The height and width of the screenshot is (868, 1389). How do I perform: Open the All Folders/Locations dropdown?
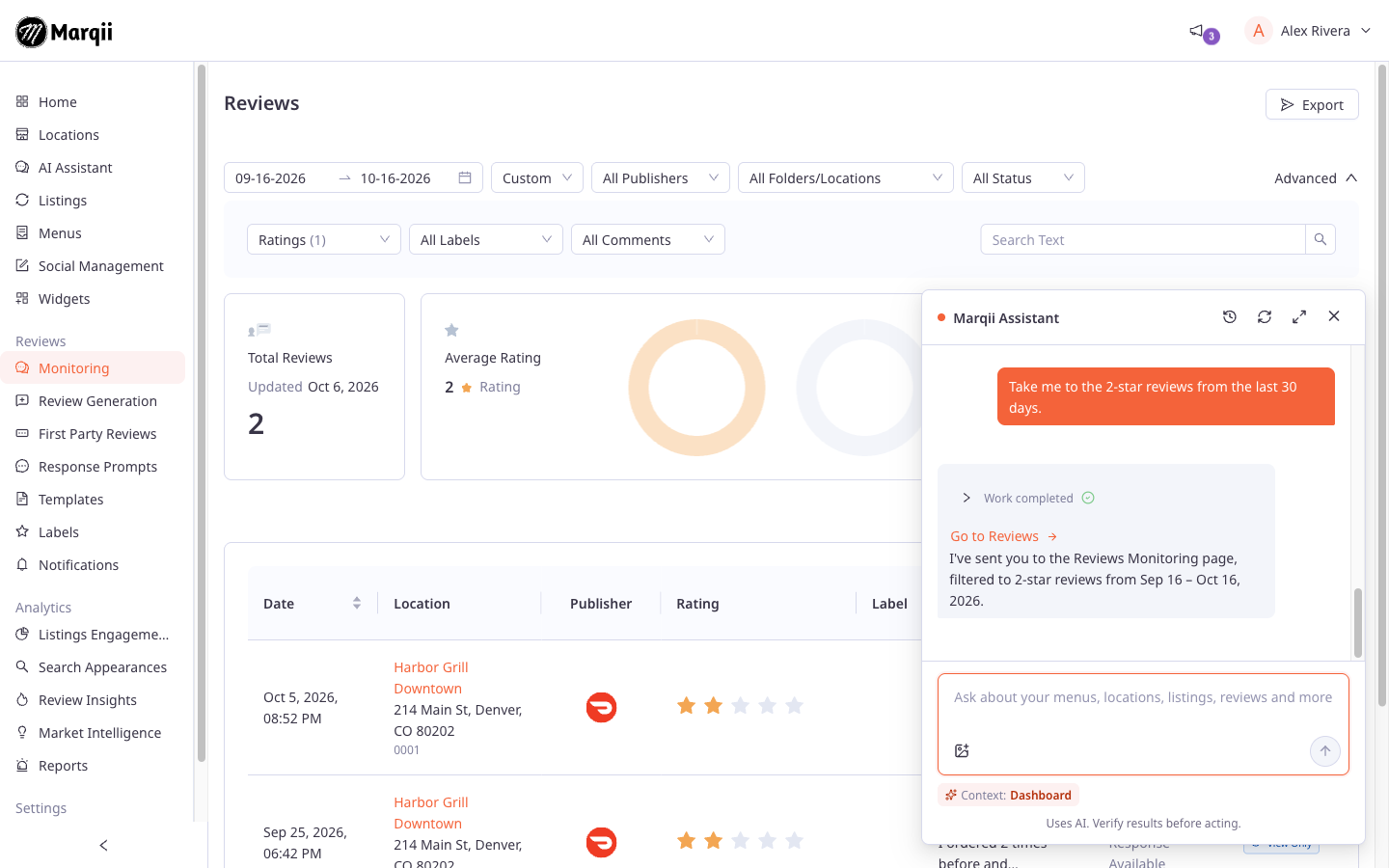(846, 177)
